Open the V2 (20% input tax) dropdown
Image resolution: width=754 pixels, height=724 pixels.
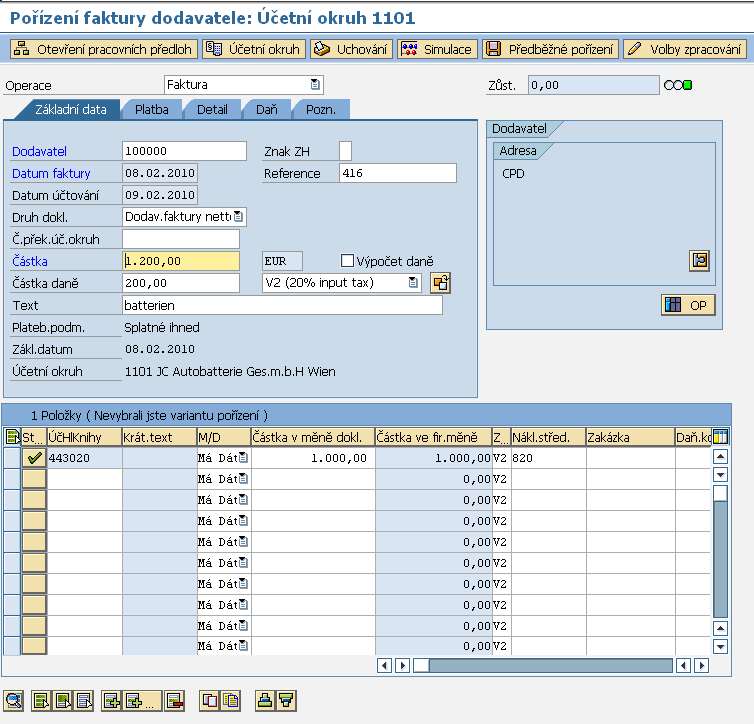[x=413, y=283]
